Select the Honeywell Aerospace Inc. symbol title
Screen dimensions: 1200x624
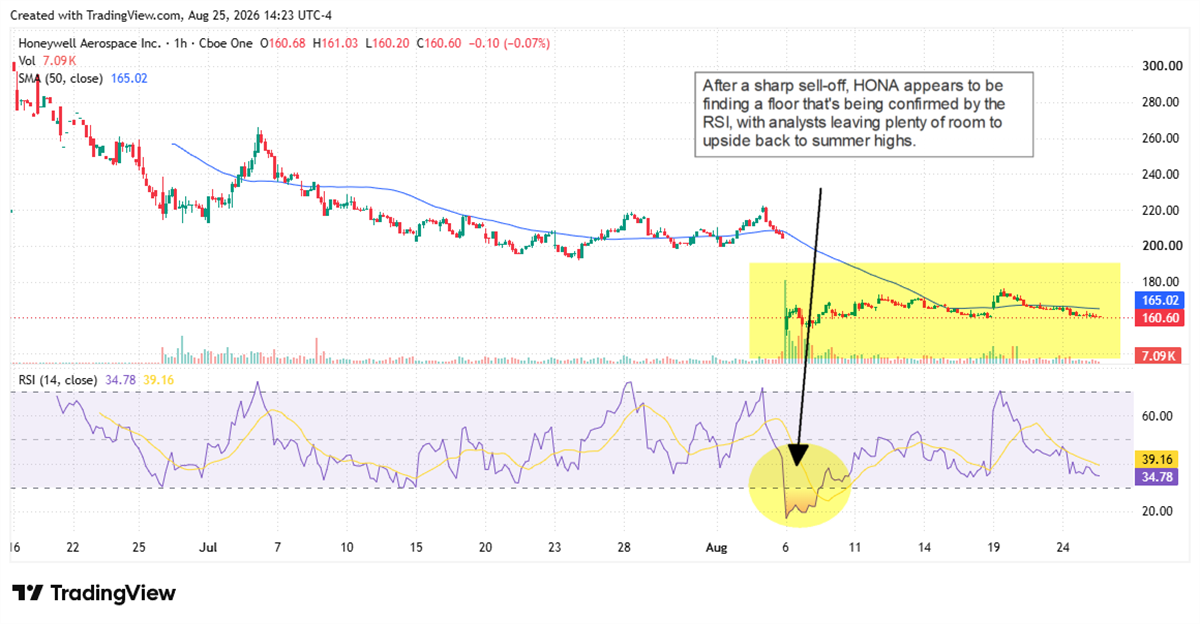point(88,44)
